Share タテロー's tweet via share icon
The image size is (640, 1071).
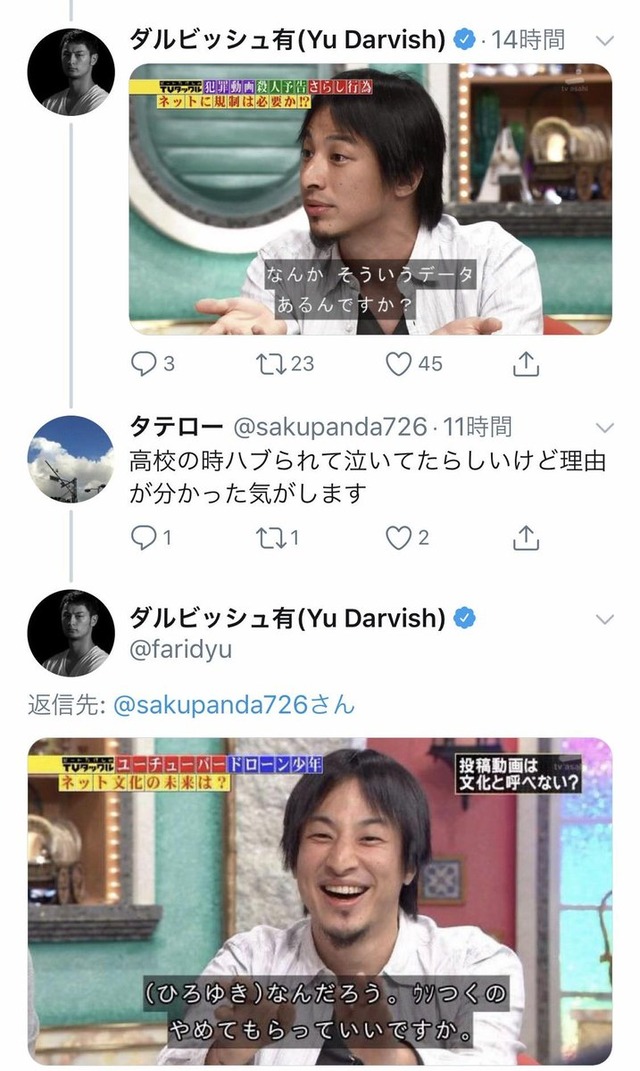point(526,538)
